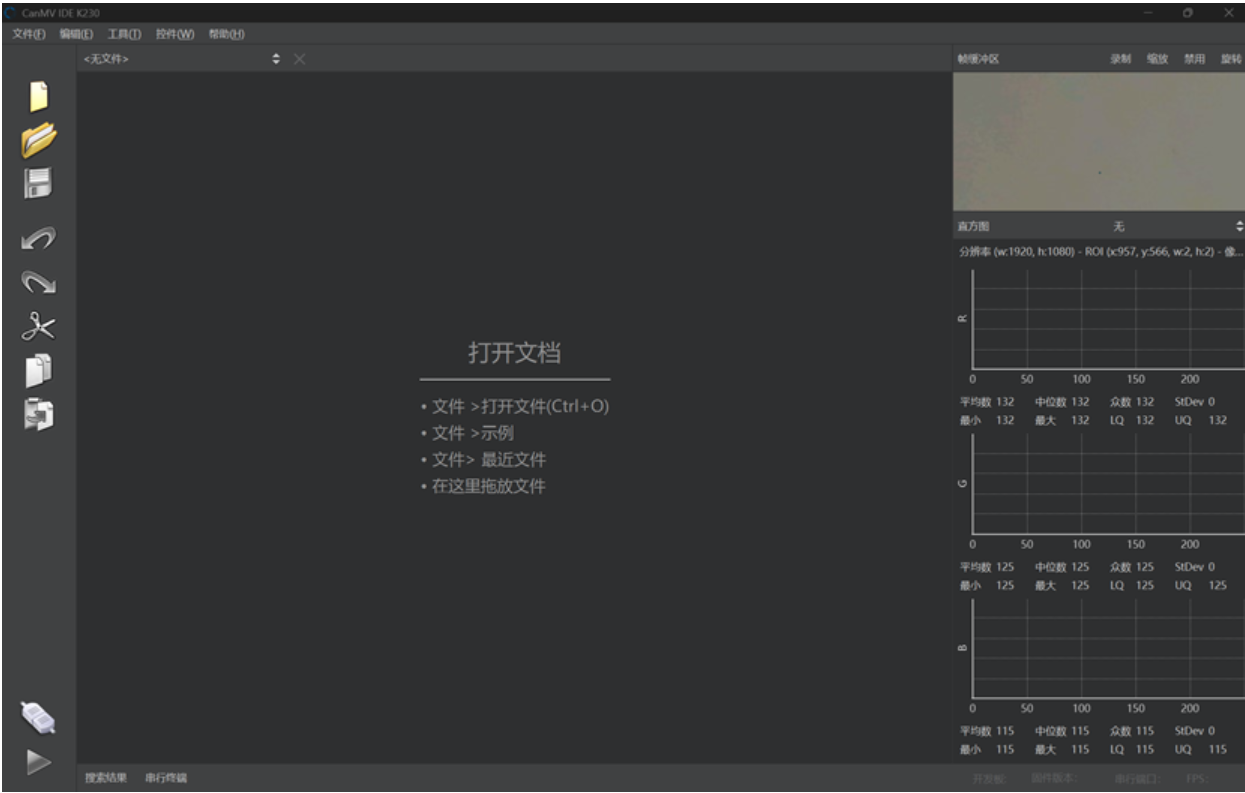The image size is (1245, 793).
Task: Open the 编辑(E) menu
Action: pos(76,34)
